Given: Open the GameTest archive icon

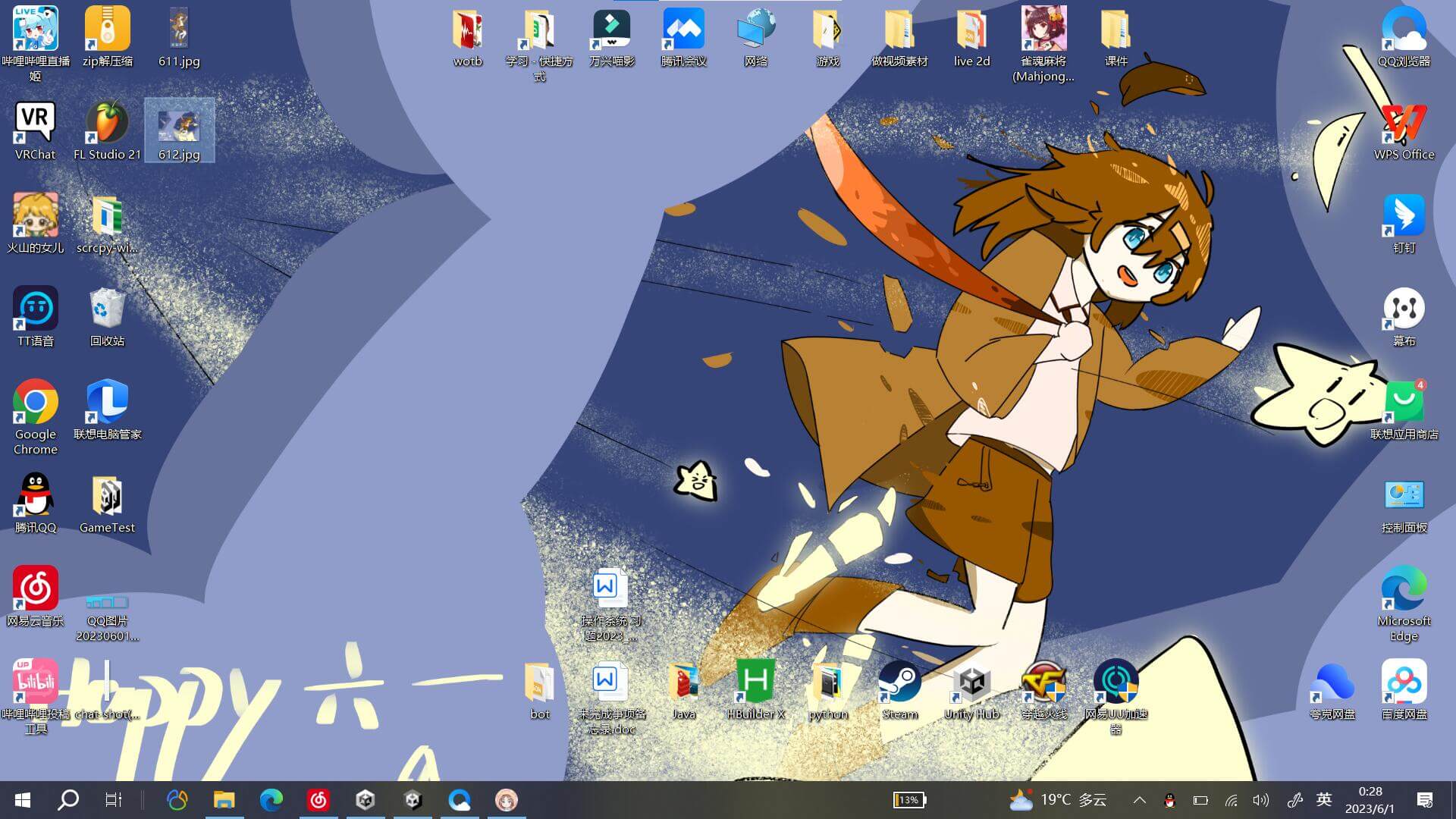Looking at the screenshot, I should [107, 504].
